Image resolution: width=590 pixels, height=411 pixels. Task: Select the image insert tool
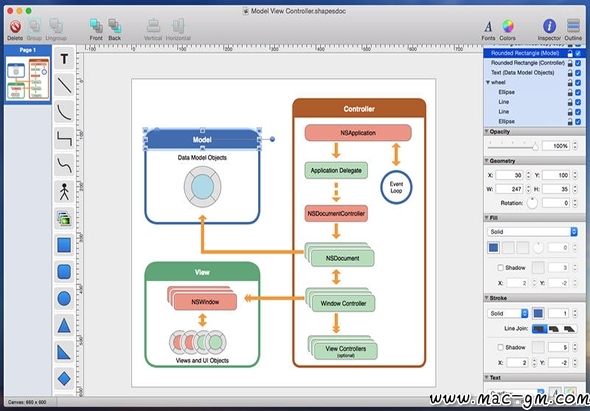(x=64, y=218)
